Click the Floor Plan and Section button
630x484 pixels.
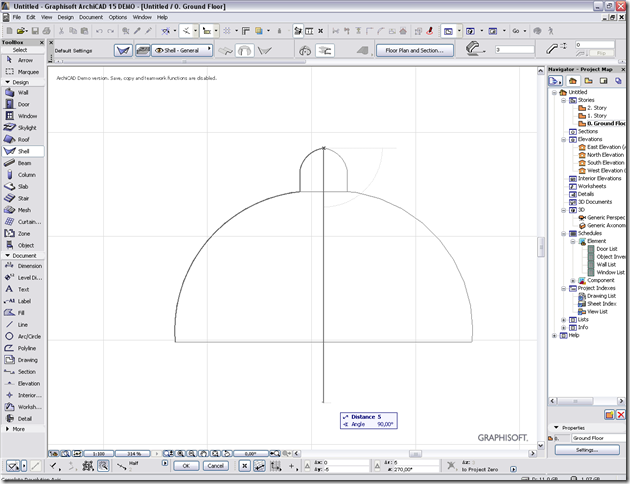(415, 50)
